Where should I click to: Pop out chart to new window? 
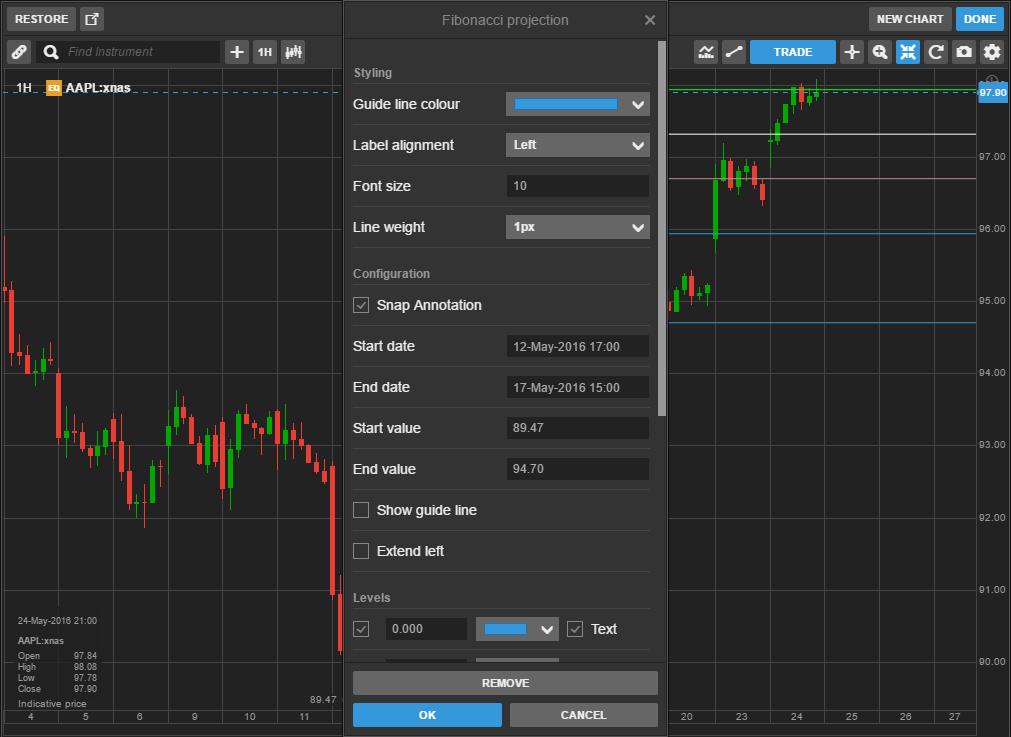(92, 19)
